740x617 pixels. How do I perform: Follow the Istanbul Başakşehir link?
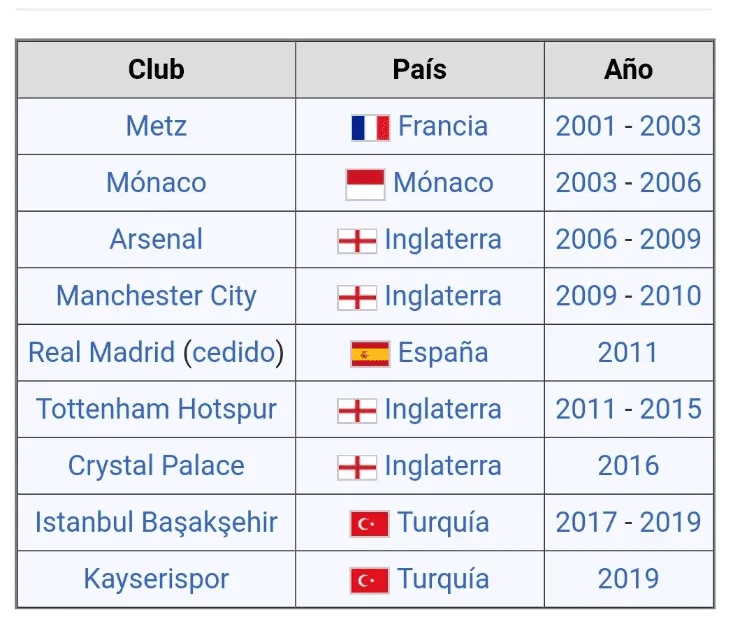(156, 522)
